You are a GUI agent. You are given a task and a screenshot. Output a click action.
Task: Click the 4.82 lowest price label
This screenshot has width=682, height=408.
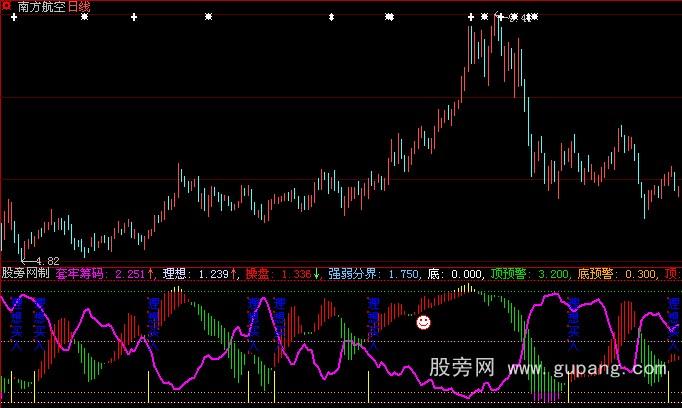pos(35,263)
